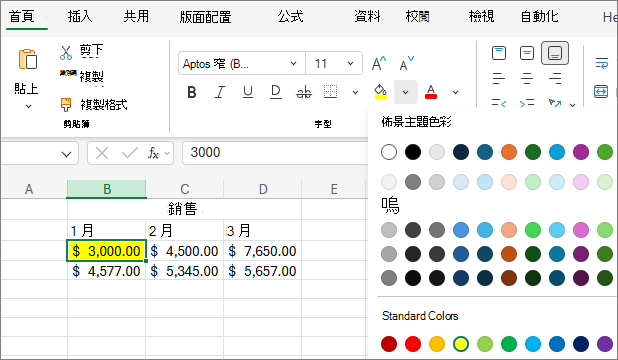Toggle Double underline formatting
Viewport: 618px width, 360px height.
pyautogui.click(x=275, y=92)
